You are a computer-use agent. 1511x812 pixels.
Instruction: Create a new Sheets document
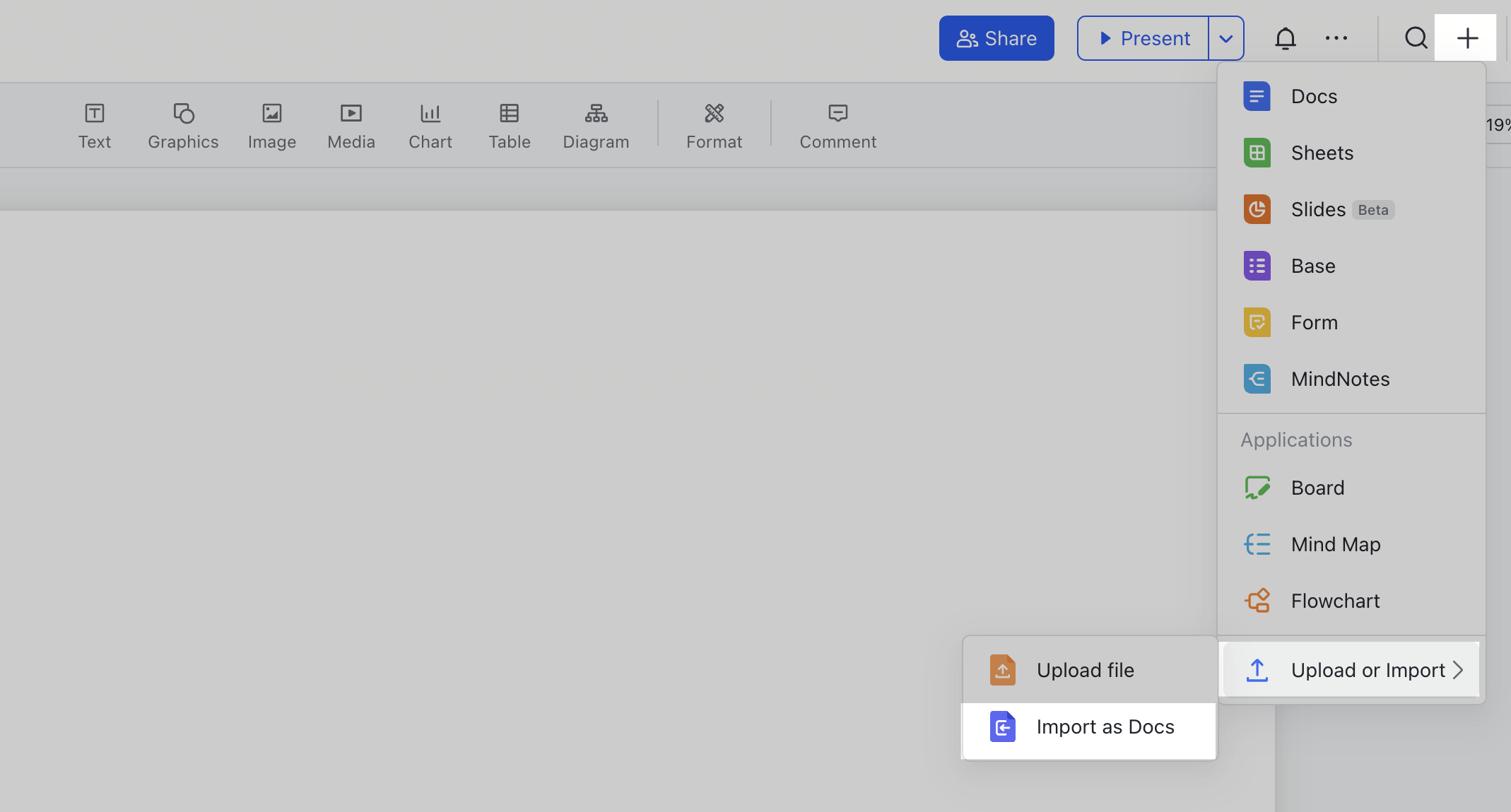click(x=1322, y=153)
